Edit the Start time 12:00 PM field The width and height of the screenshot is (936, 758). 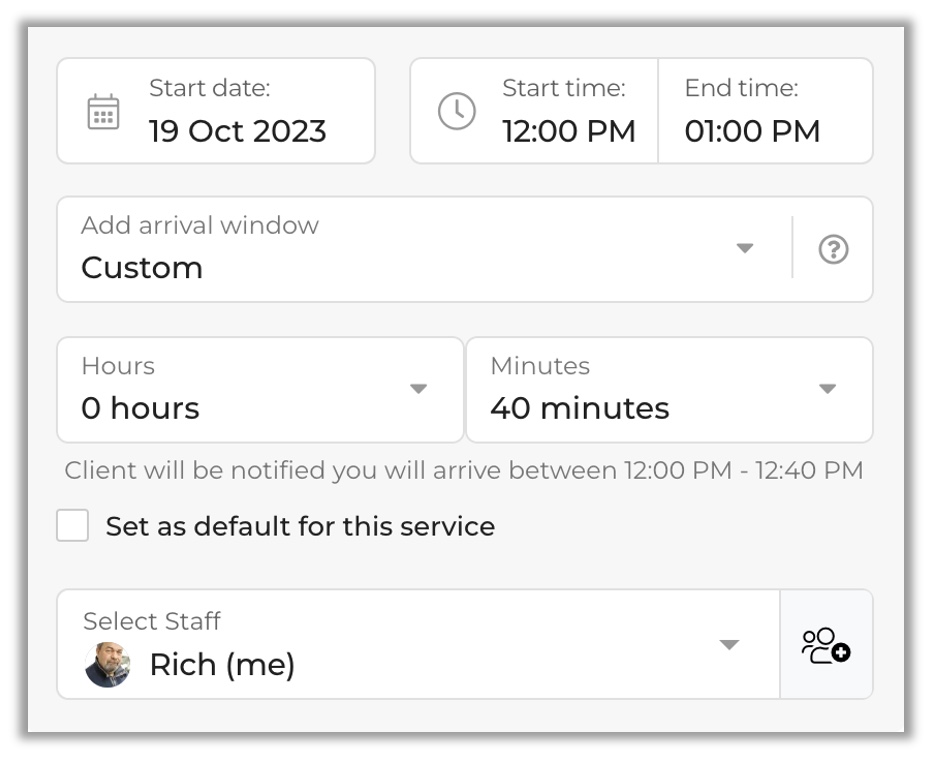coord(568,131)
